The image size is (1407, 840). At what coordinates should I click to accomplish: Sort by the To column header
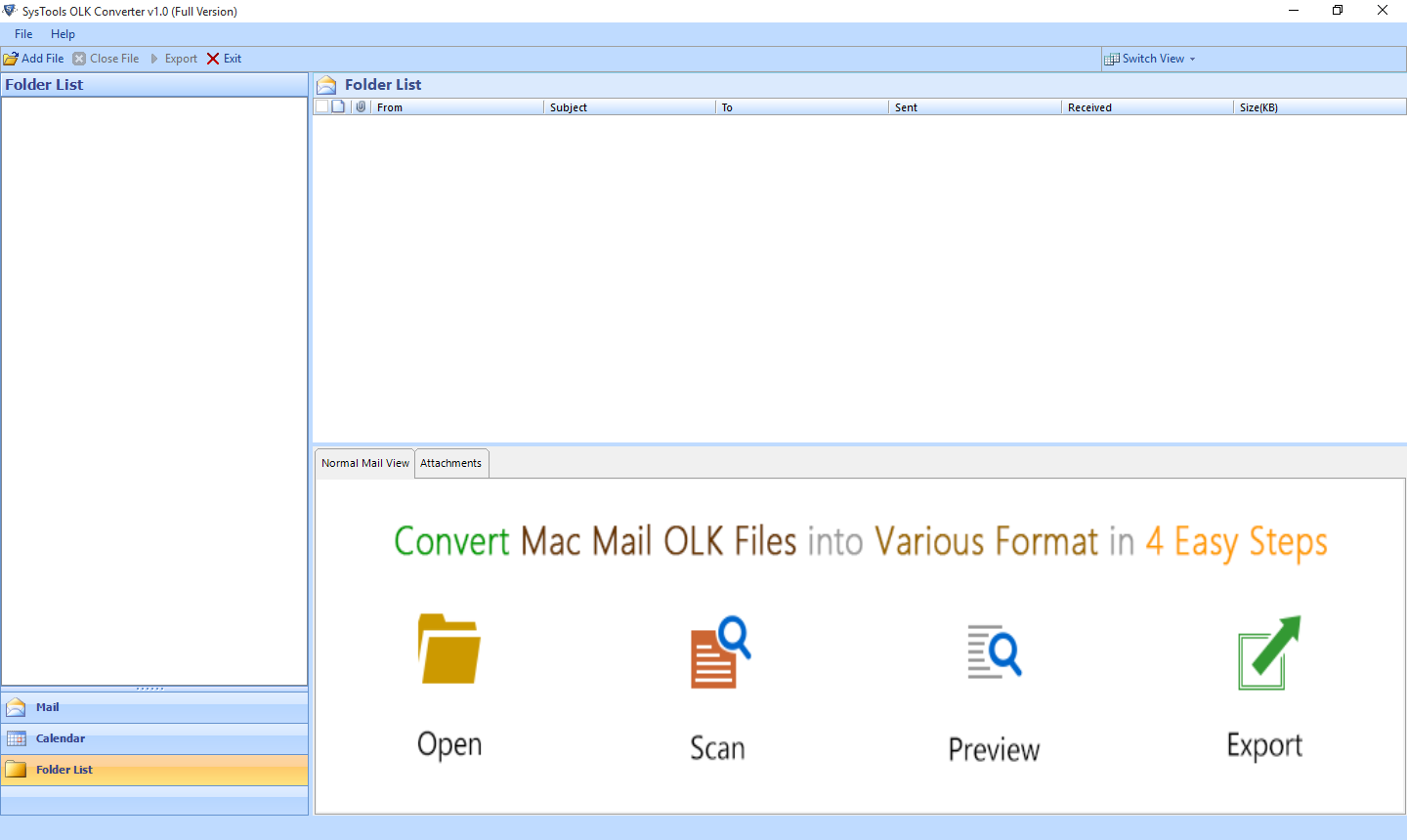802,107
